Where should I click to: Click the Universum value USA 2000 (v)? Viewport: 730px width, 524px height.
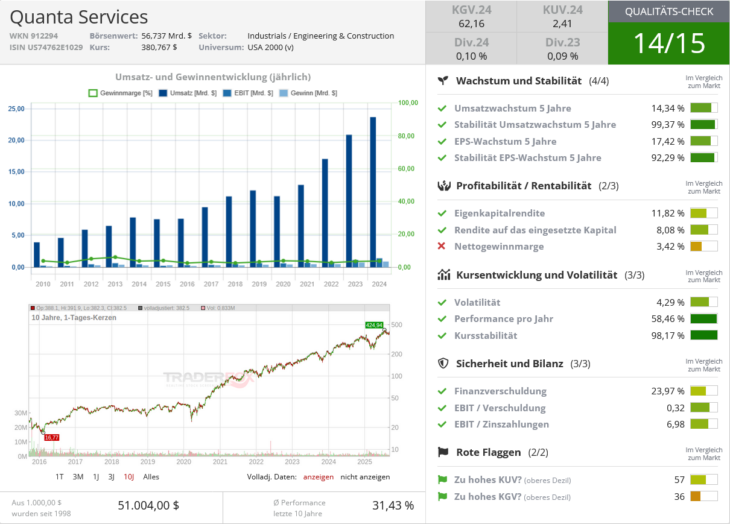pos(270,47)
